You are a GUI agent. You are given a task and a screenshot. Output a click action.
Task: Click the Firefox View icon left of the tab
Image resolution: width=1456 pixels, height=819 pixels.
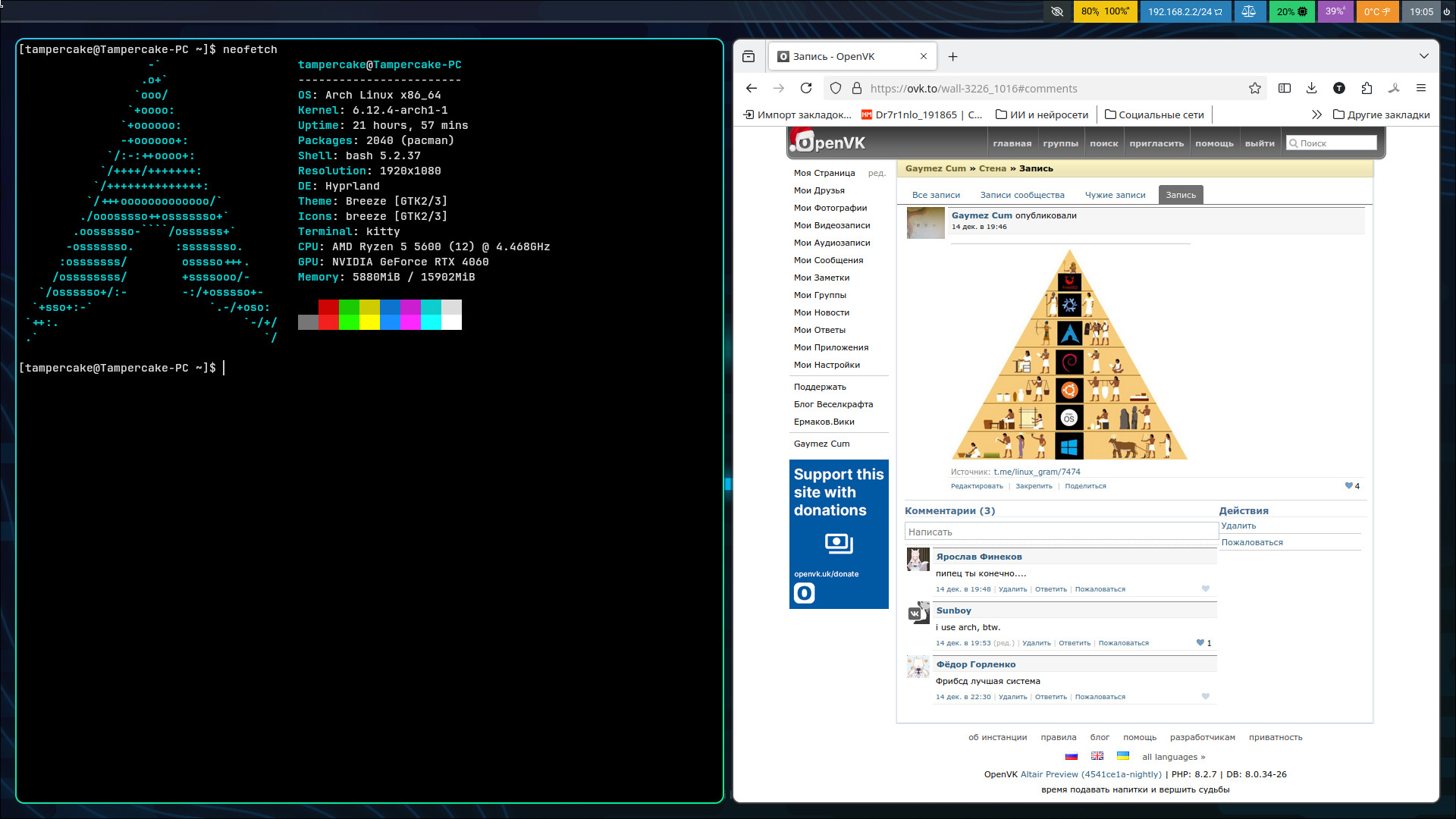coord(748,56)
